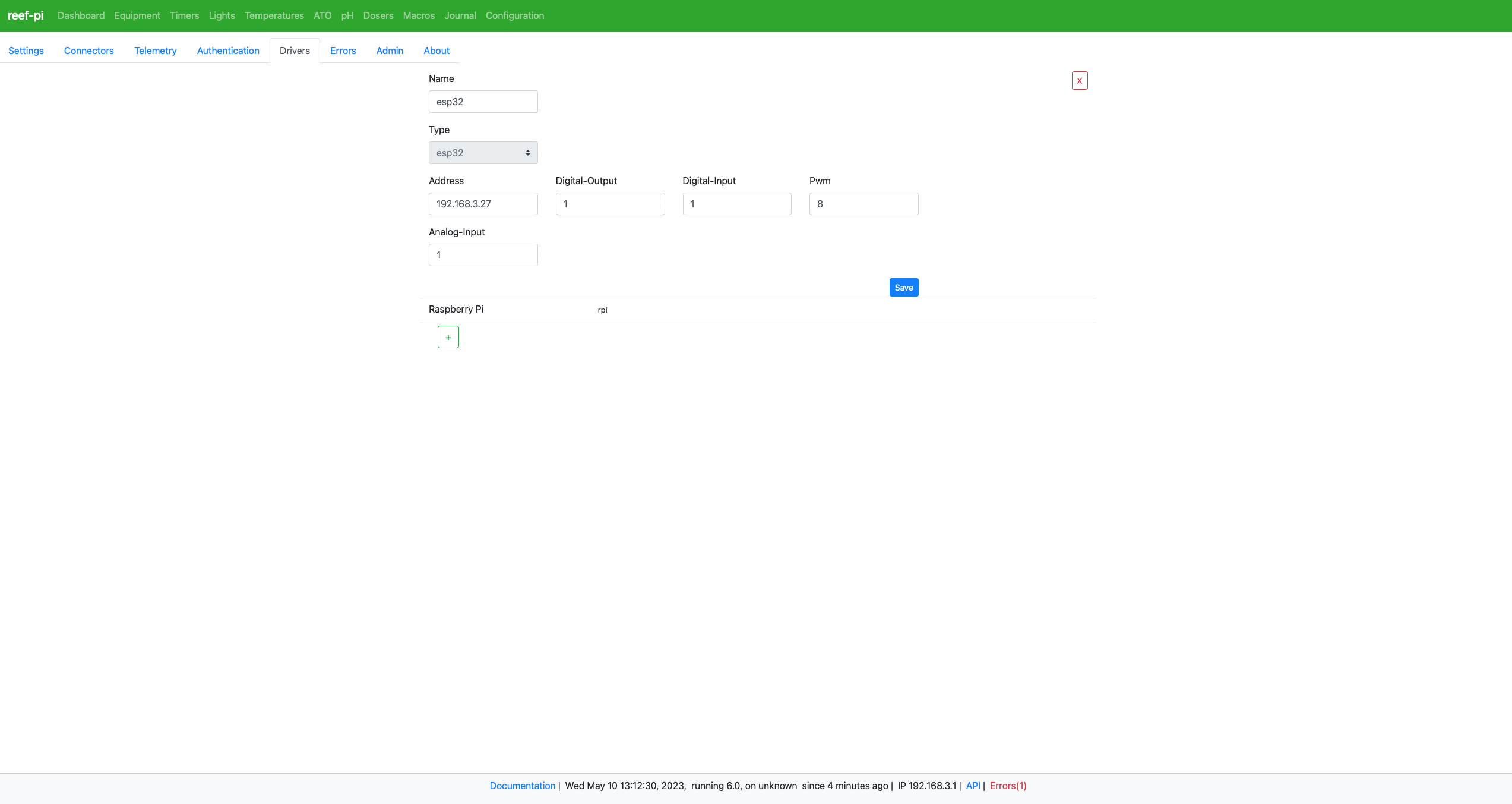
Task: Click the red Errors(1) footer link
Action: click(x=1008, y=786)
